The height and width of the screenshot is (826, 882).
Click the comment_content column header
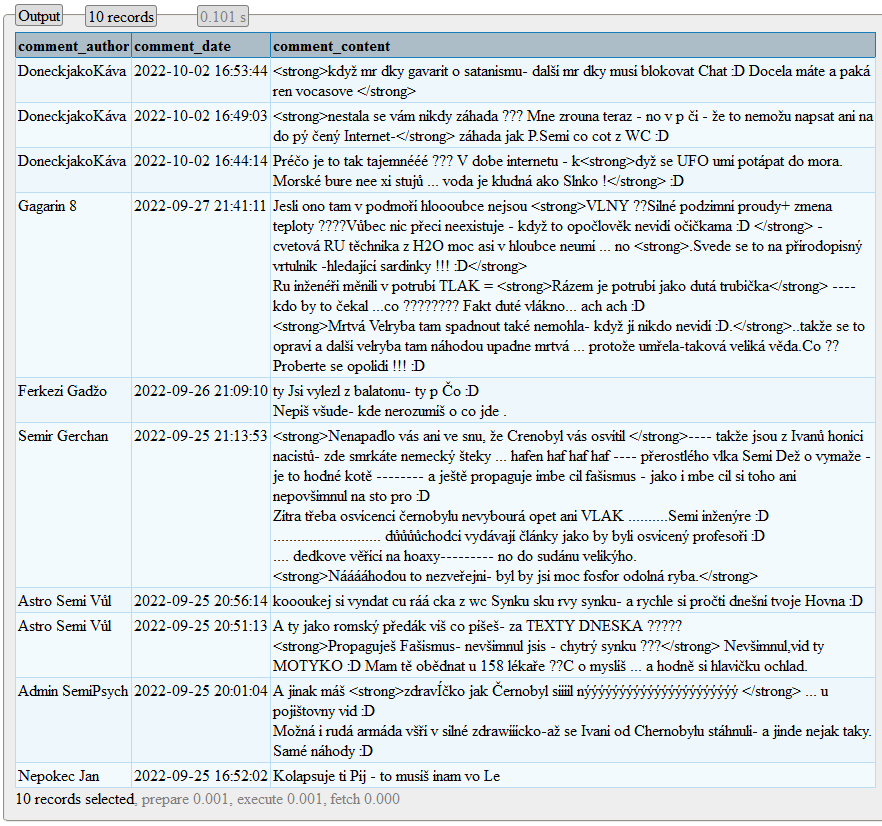[331, 46]
